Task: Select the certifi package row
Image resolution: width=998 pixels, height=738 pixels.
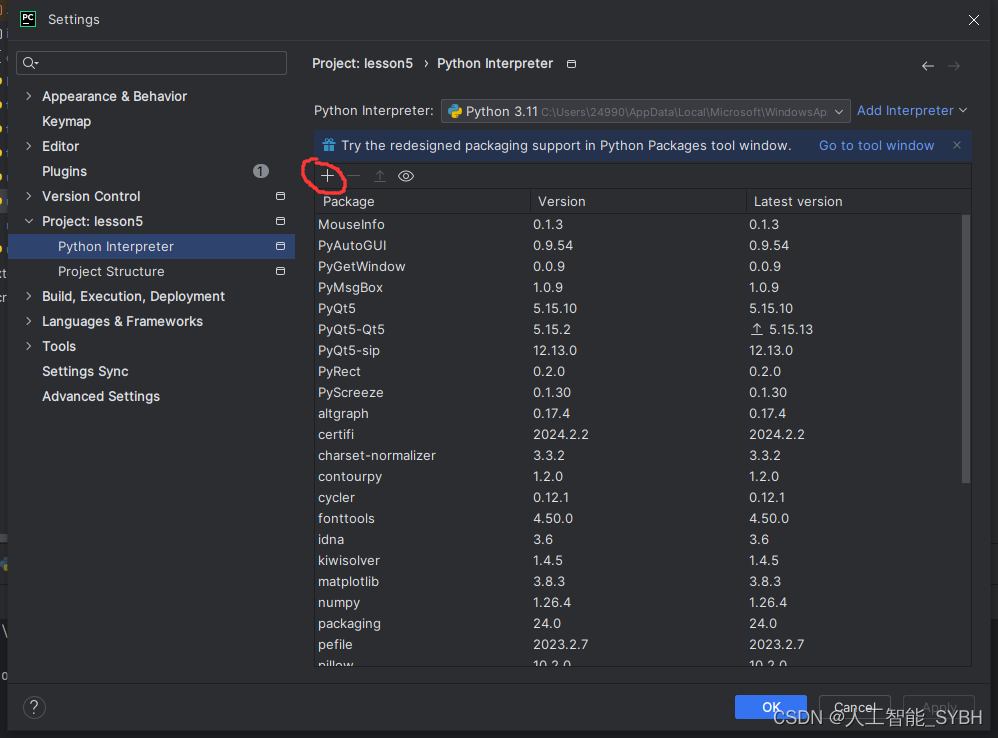Action: point(638,434)
